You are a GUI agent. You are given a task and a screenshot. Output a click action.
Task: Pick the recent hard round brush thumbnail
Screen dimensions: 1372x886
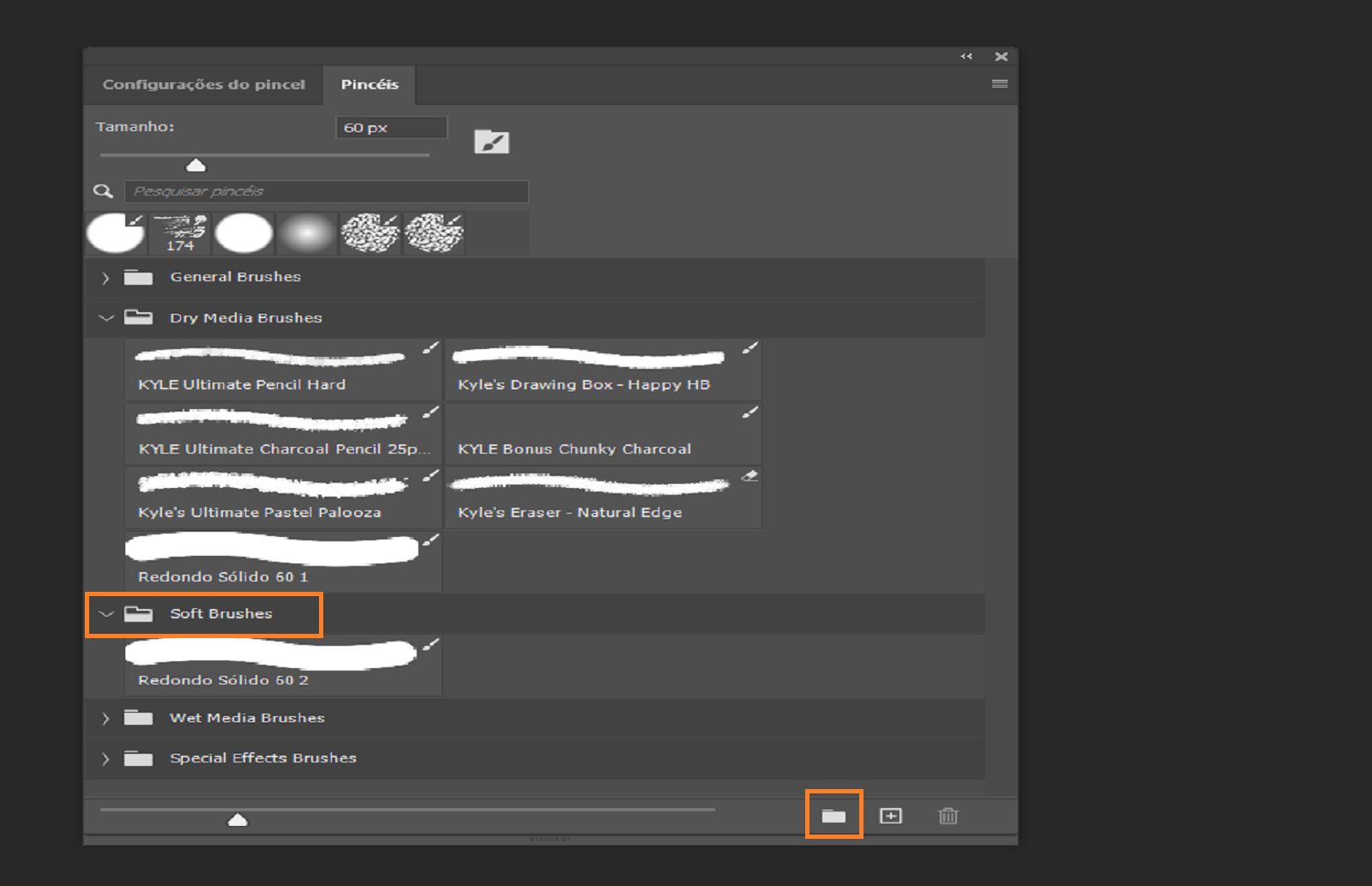(x=244, y=233)
